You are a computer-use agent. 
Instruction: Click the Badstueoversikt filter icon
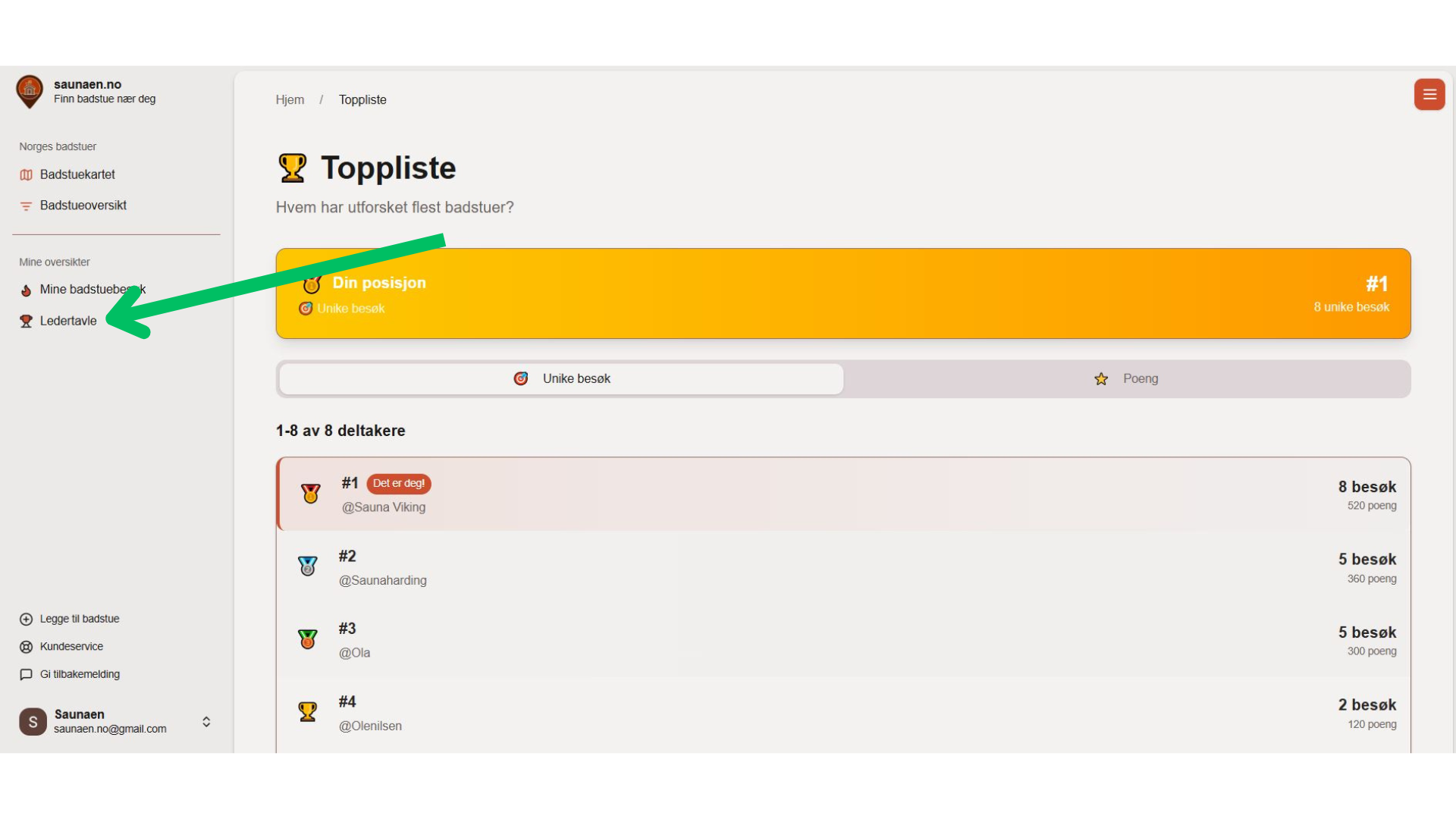(x=26, y=206)
